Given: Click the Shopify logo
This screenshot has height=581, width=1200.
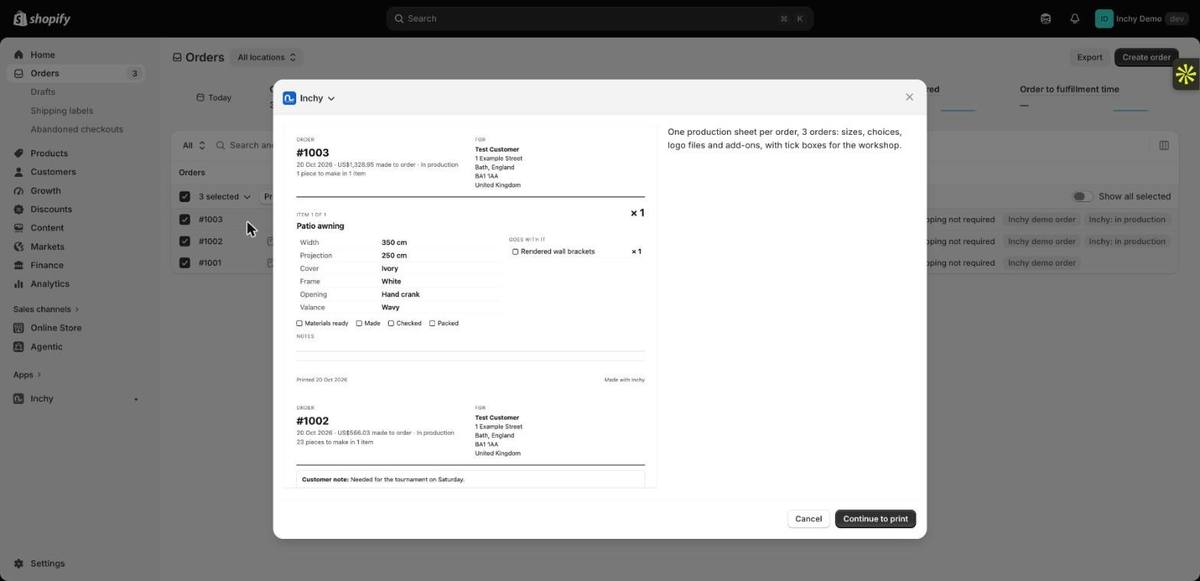Looking at the screenshot, I should (42, 18).
